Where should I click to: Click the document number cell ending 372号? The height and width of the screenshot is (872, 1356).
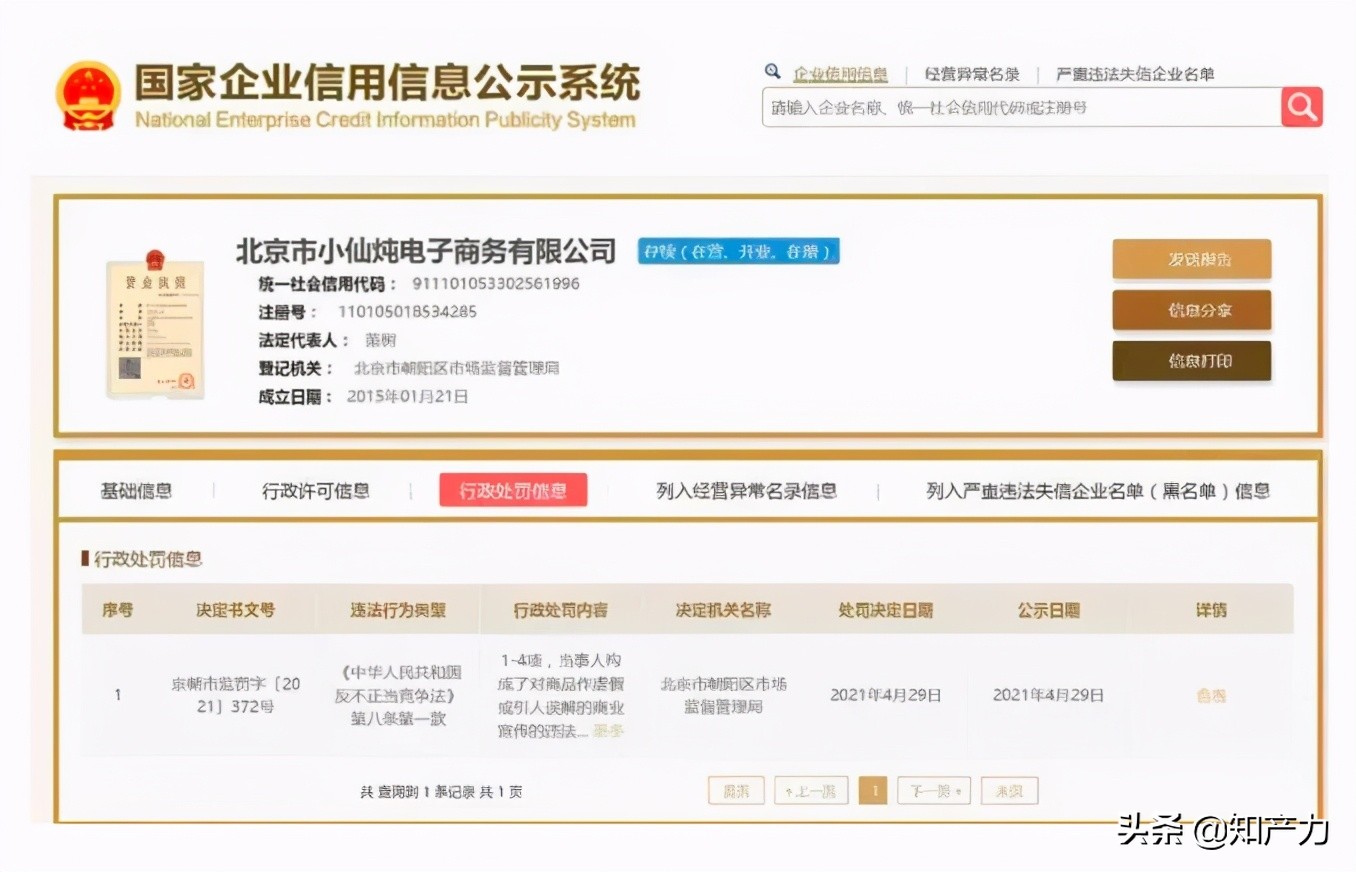coord(235,695)
